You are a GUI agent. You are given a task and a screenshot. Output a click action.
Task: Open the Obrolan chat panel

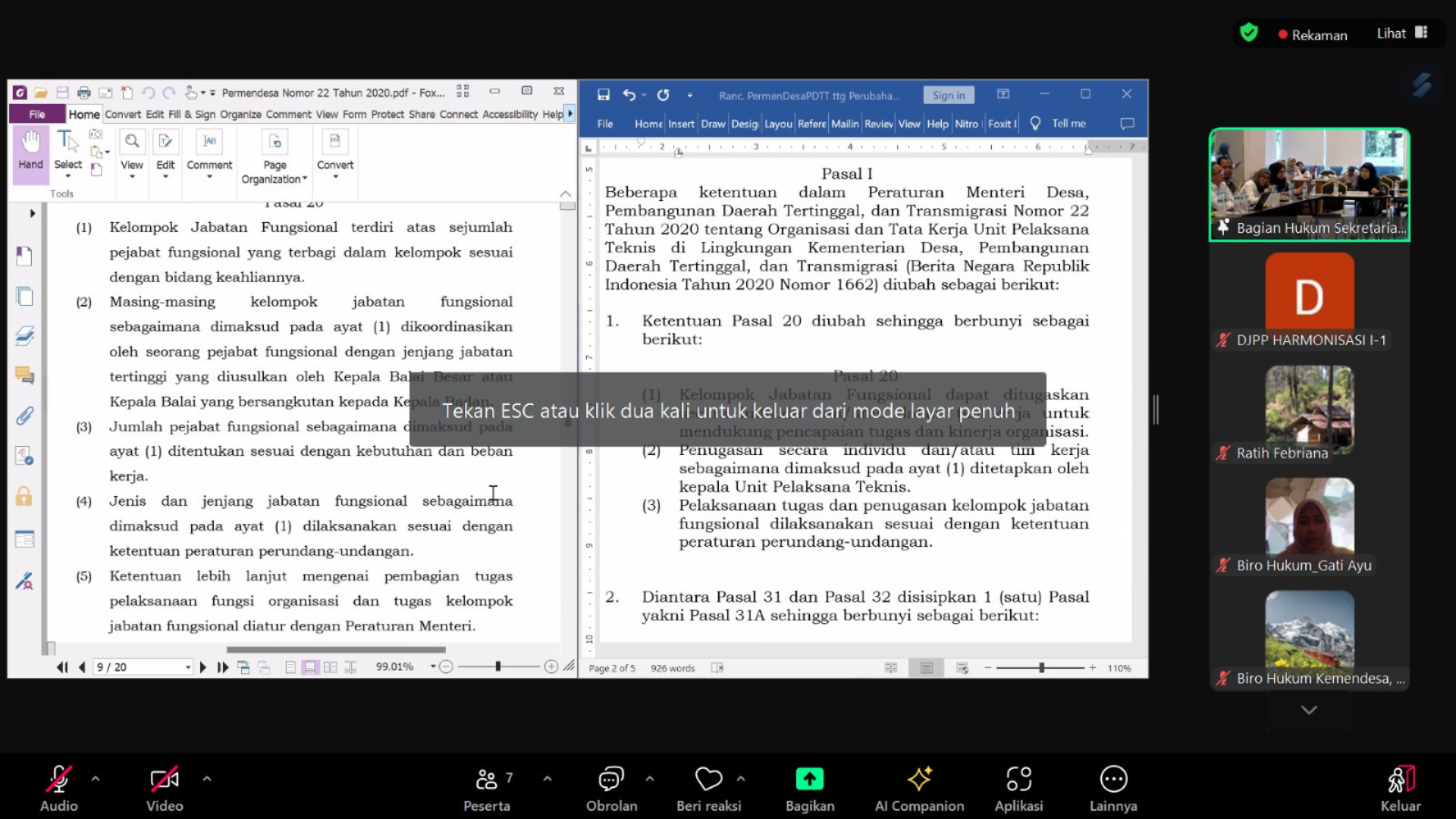click(x=611, y=789)
